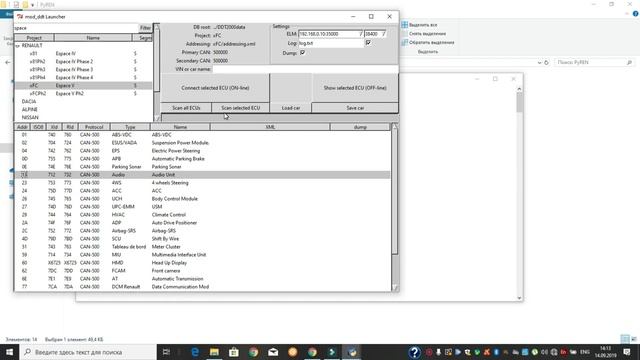The image size is (640, 360).
Task: Click Обратить выделение in Explorer ribbon
Action: pyautogui.click(x=428, y=42)
